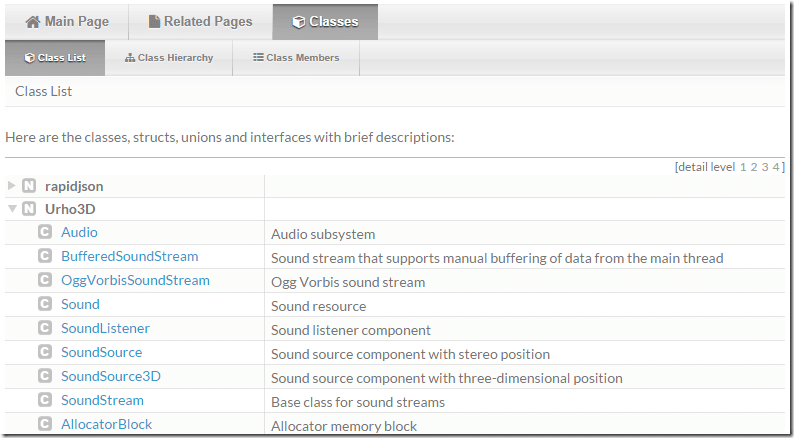Open the Sound class link
Image resolution: width=794 pixels, height=438 pixels.
coord(81,304)
